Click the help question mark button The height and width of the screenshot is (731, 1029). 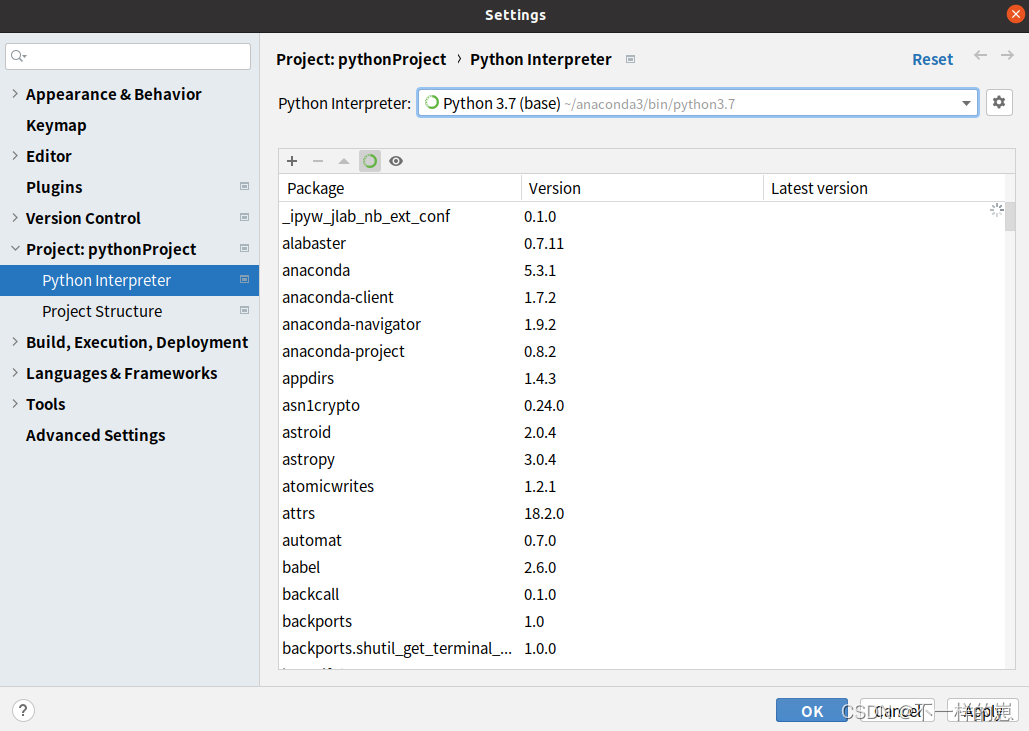click(x=23, y=710)
